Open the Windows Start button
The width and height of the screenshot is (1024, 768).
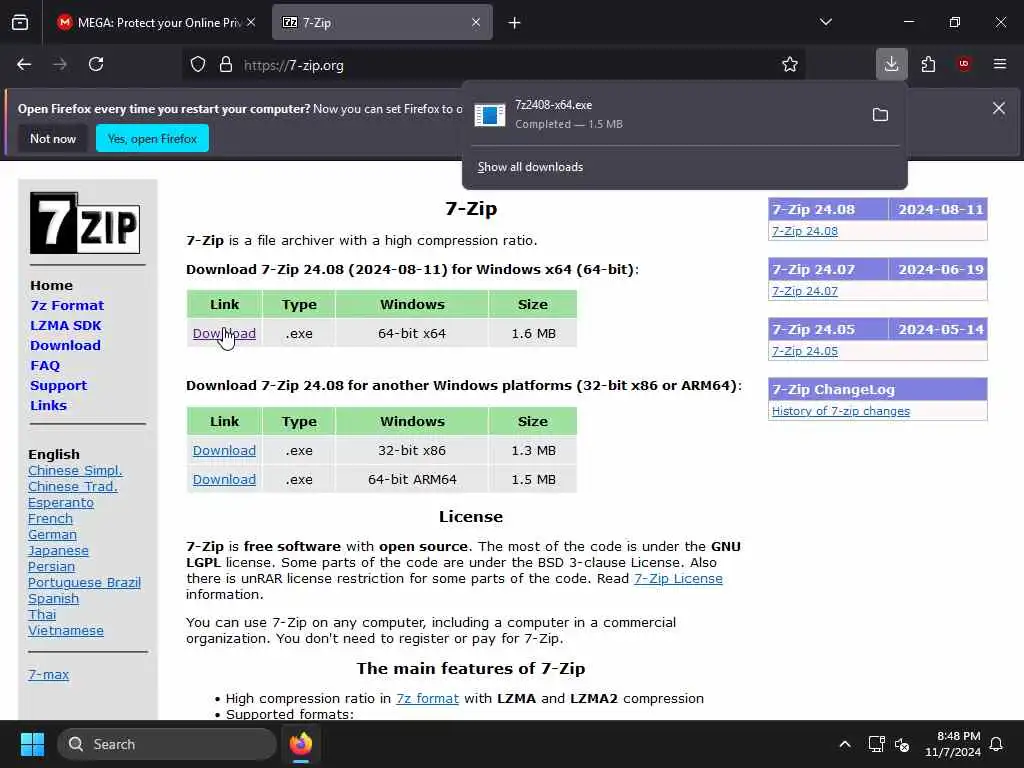(32, 744)
